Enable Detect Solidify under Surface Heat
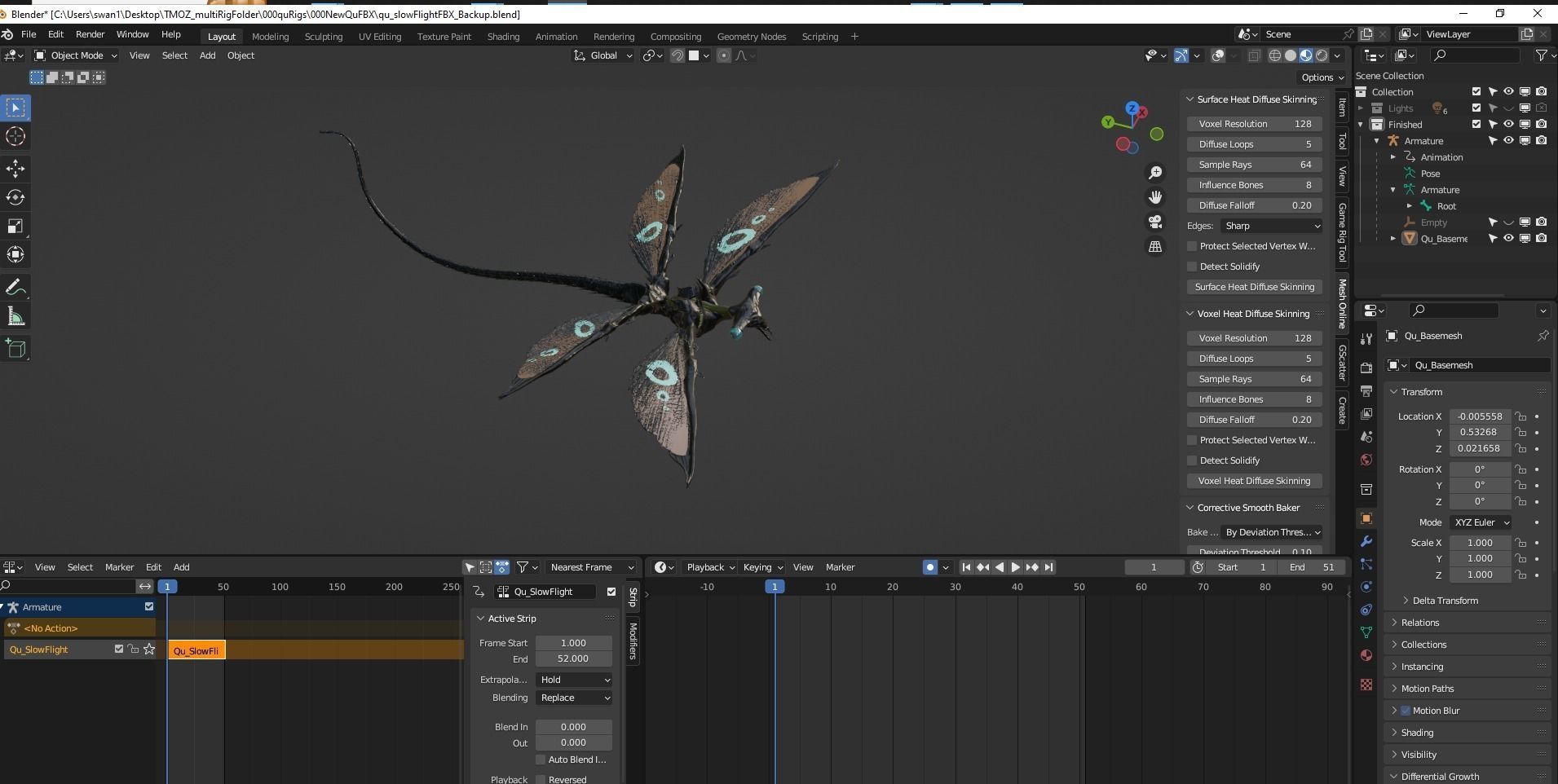 (x=1192, y=266)
